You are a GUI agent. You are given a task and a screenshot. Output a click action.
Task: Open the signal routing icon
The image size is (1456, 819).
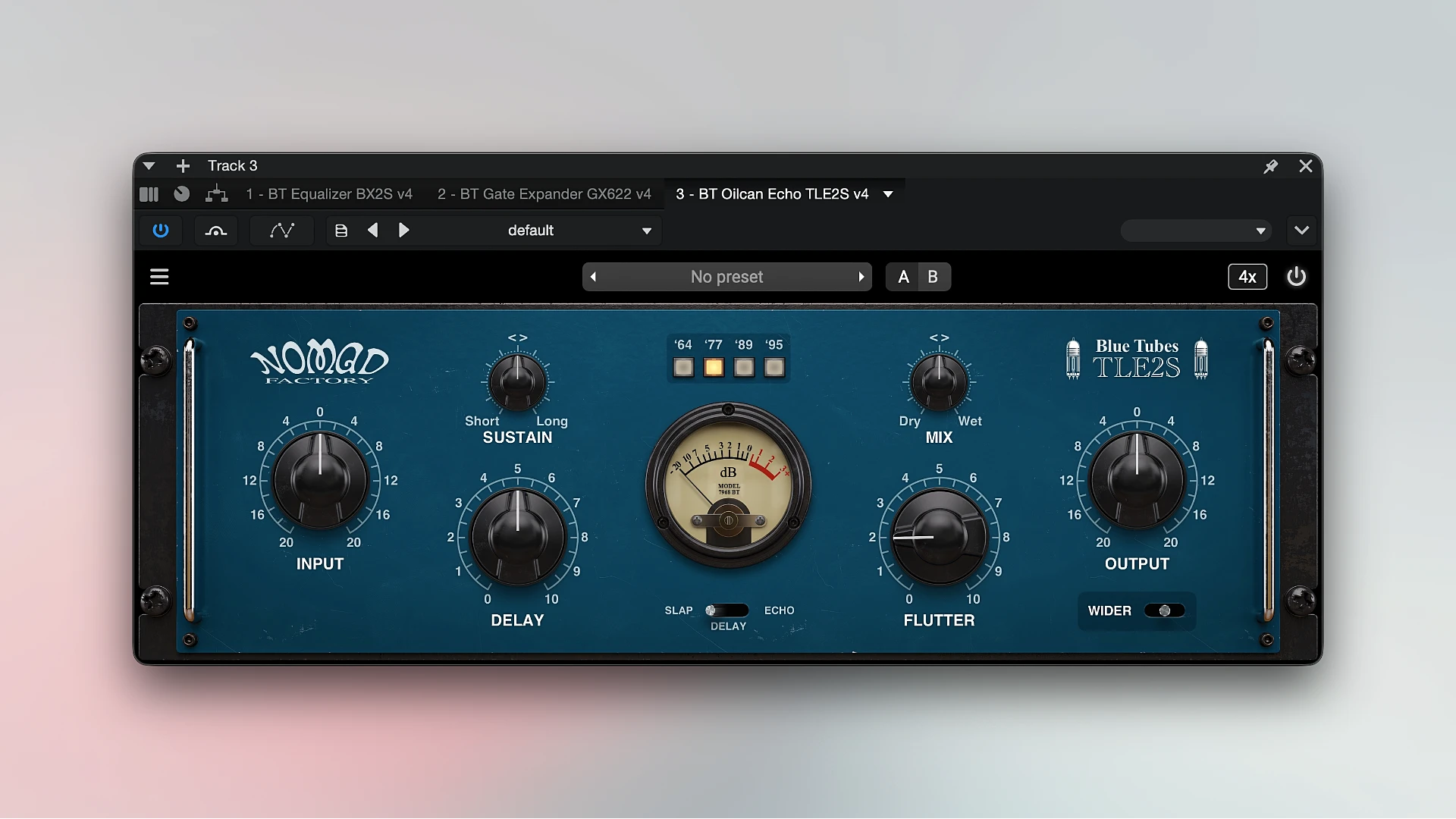[217, 194]
